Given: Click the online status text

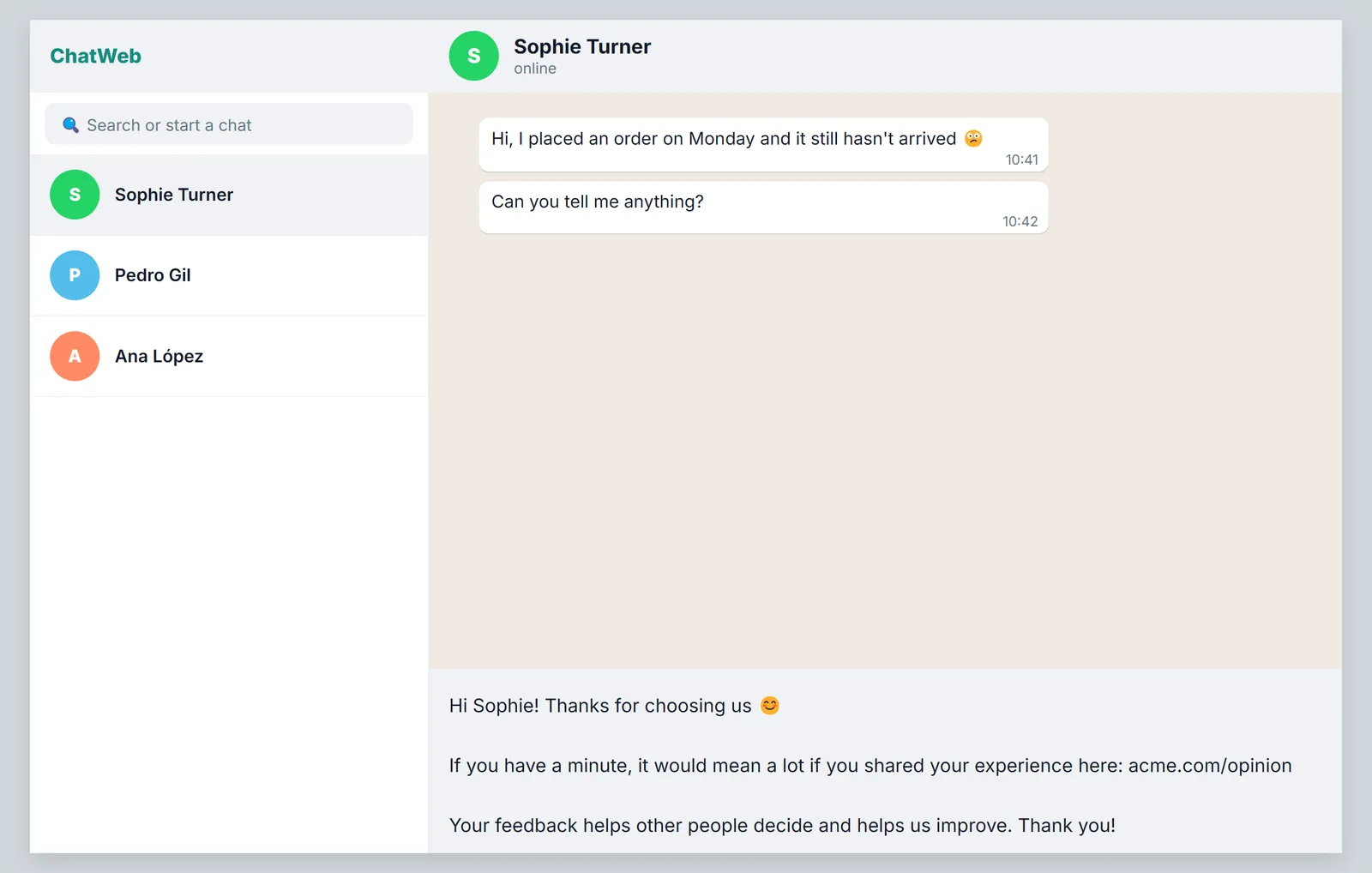Looking at the screenshot, I should [535, 69].
